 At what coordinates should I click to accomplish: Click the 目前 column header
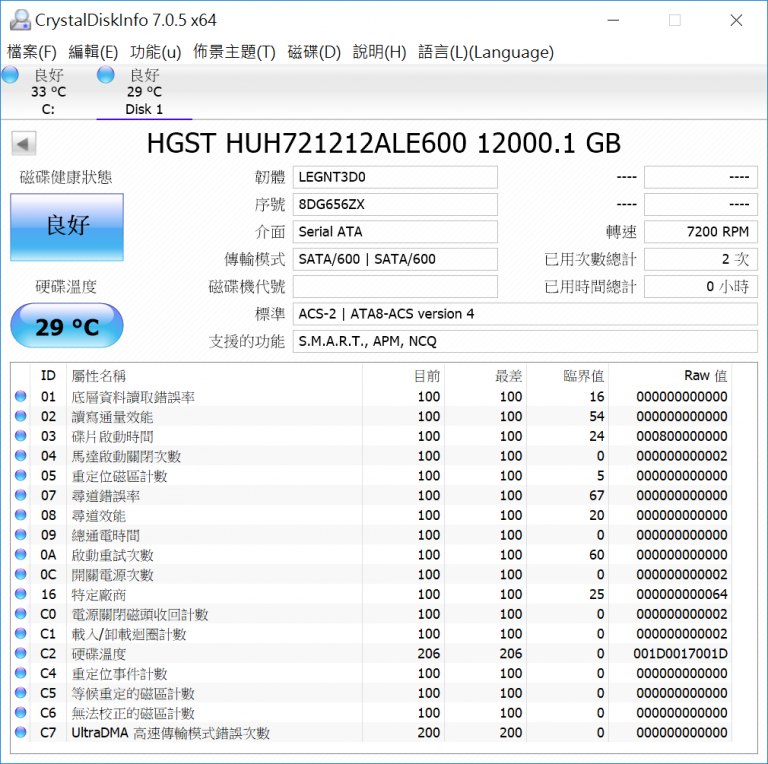(x=427, y=376)
